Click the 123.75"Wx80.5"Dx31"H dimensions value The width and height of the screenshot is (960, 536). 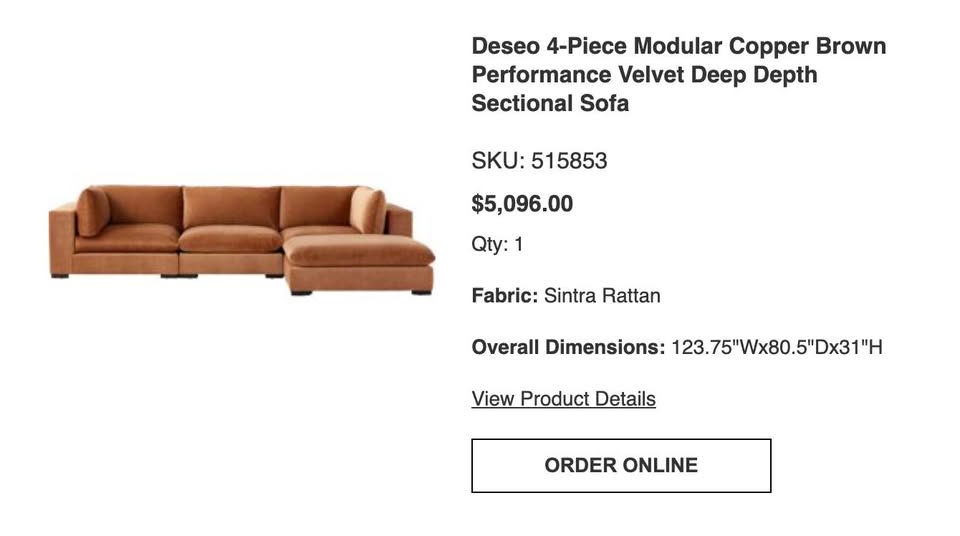pos(776,348)
